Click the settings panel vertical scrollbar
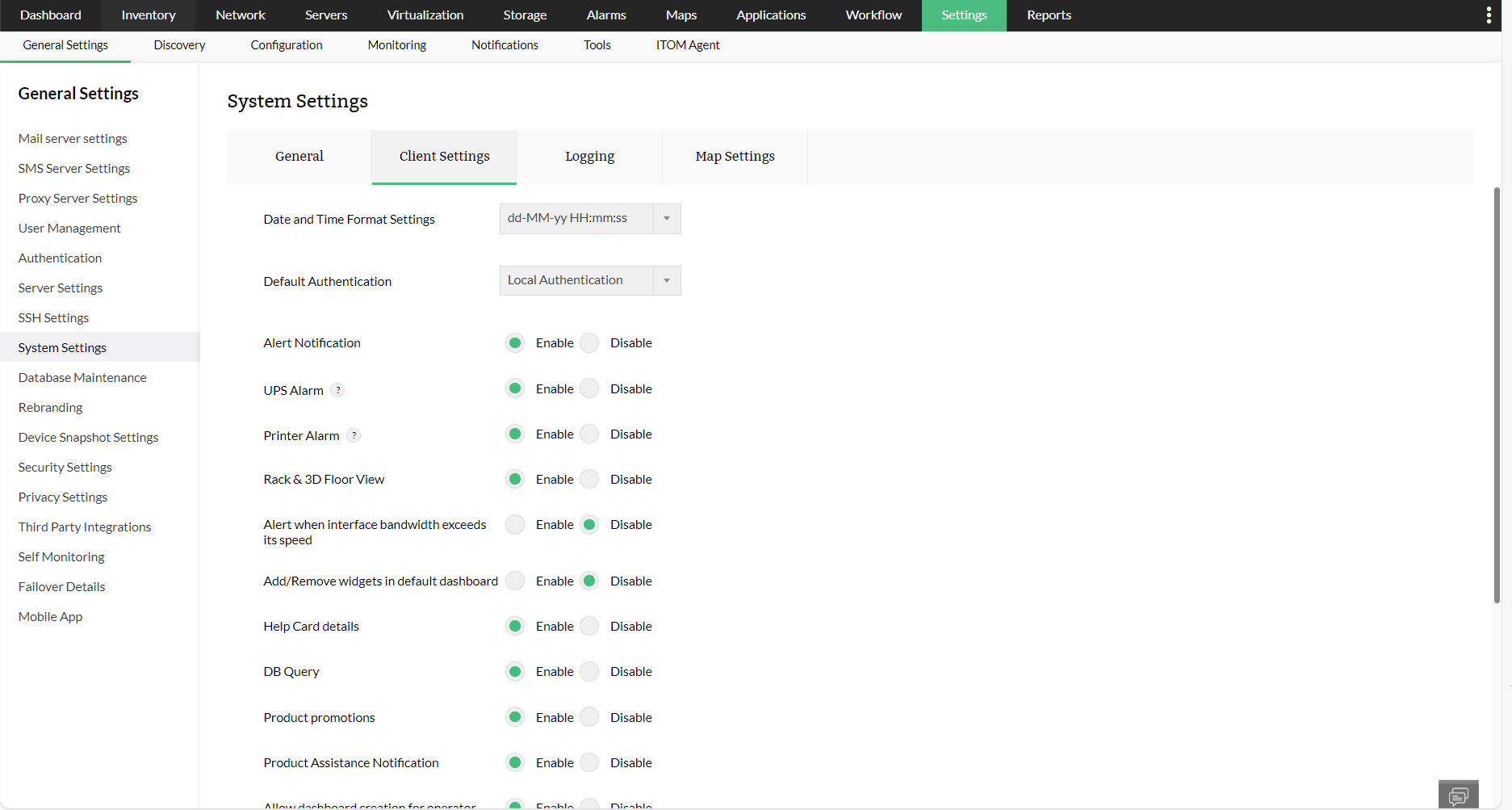 point(1497,396)
